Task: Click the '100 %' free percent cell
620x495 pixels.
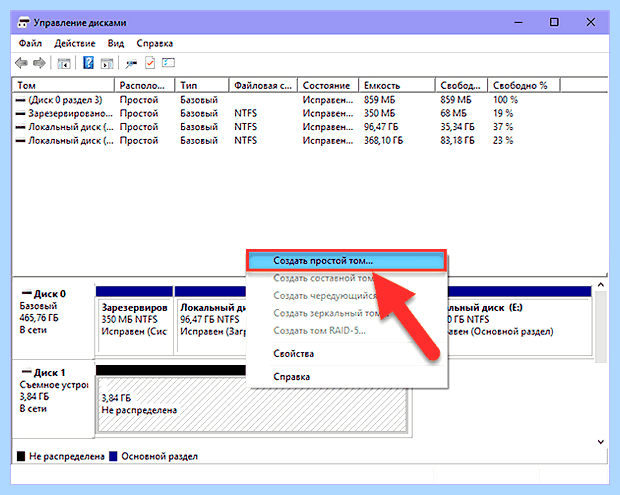Action: click(505, 100)
